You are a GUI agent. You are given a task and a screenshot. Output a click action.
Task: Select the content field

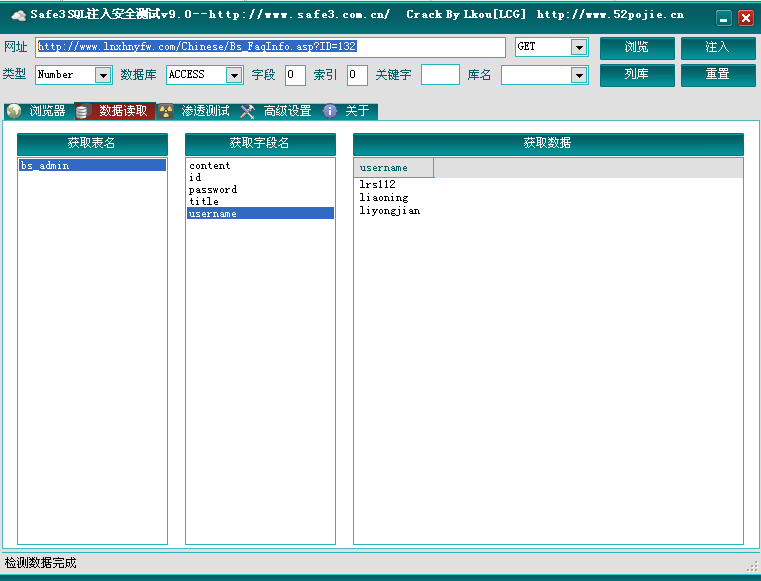pyautogui.click(x=260, y=166)
